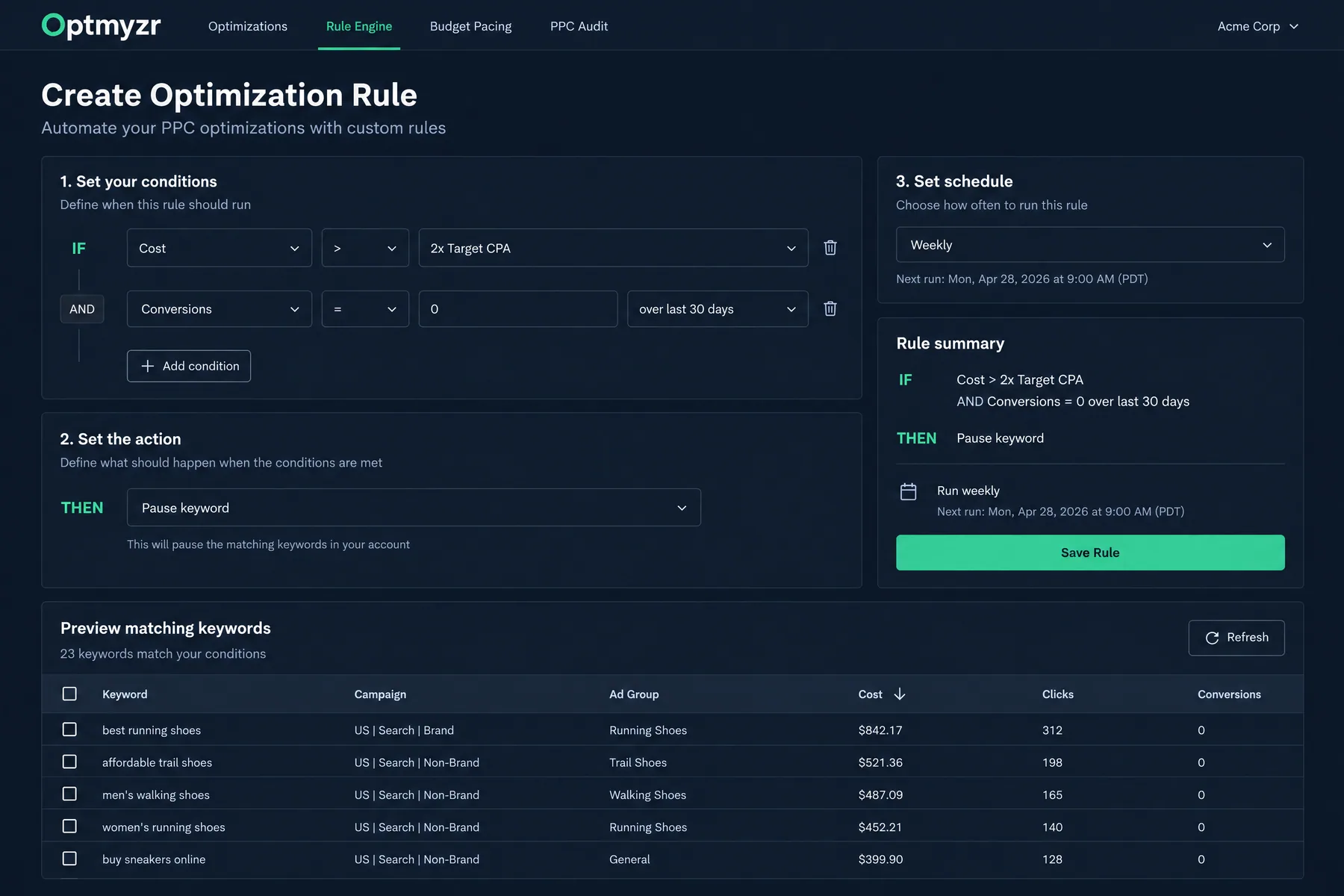1344x896 pixels.
Task: Check the 'women's running shoes' row checkbox
Action: [69, 827]
